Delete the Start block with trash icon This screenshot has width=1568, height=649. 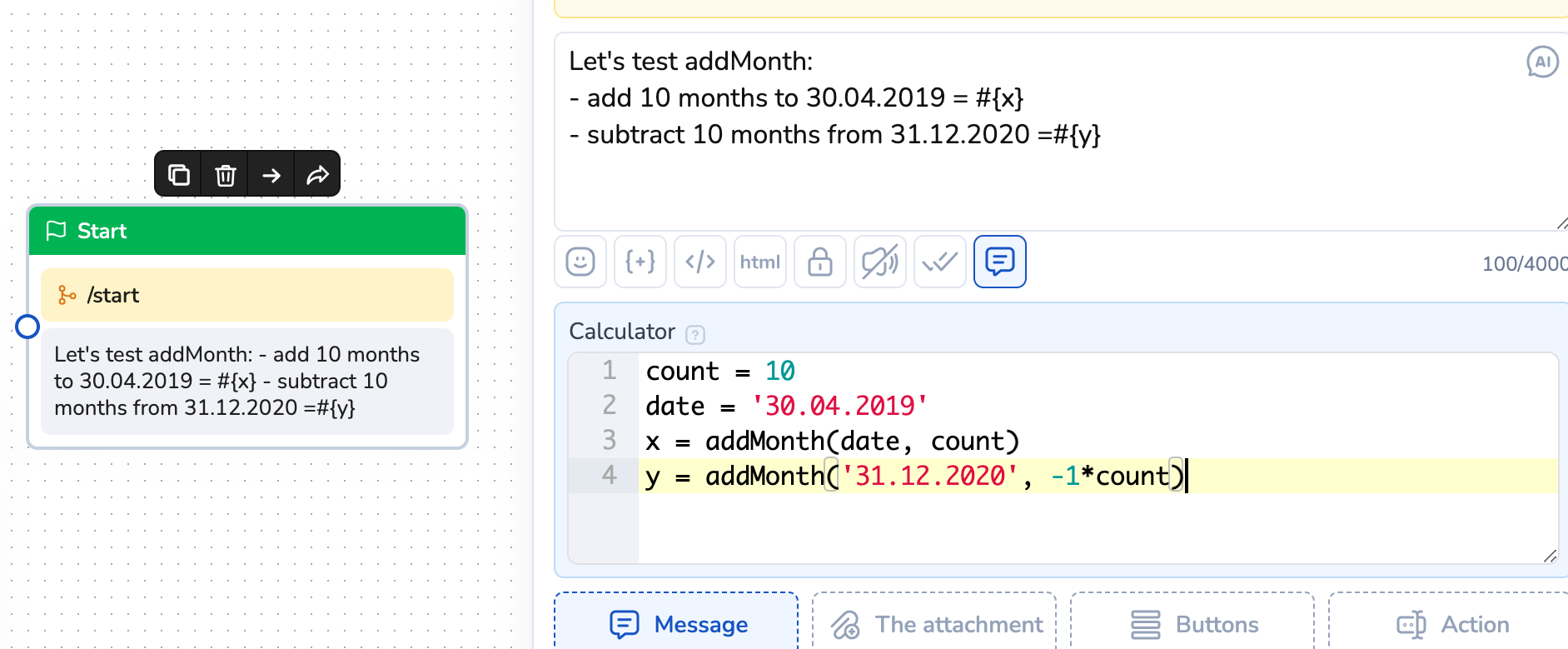[225, 175]
